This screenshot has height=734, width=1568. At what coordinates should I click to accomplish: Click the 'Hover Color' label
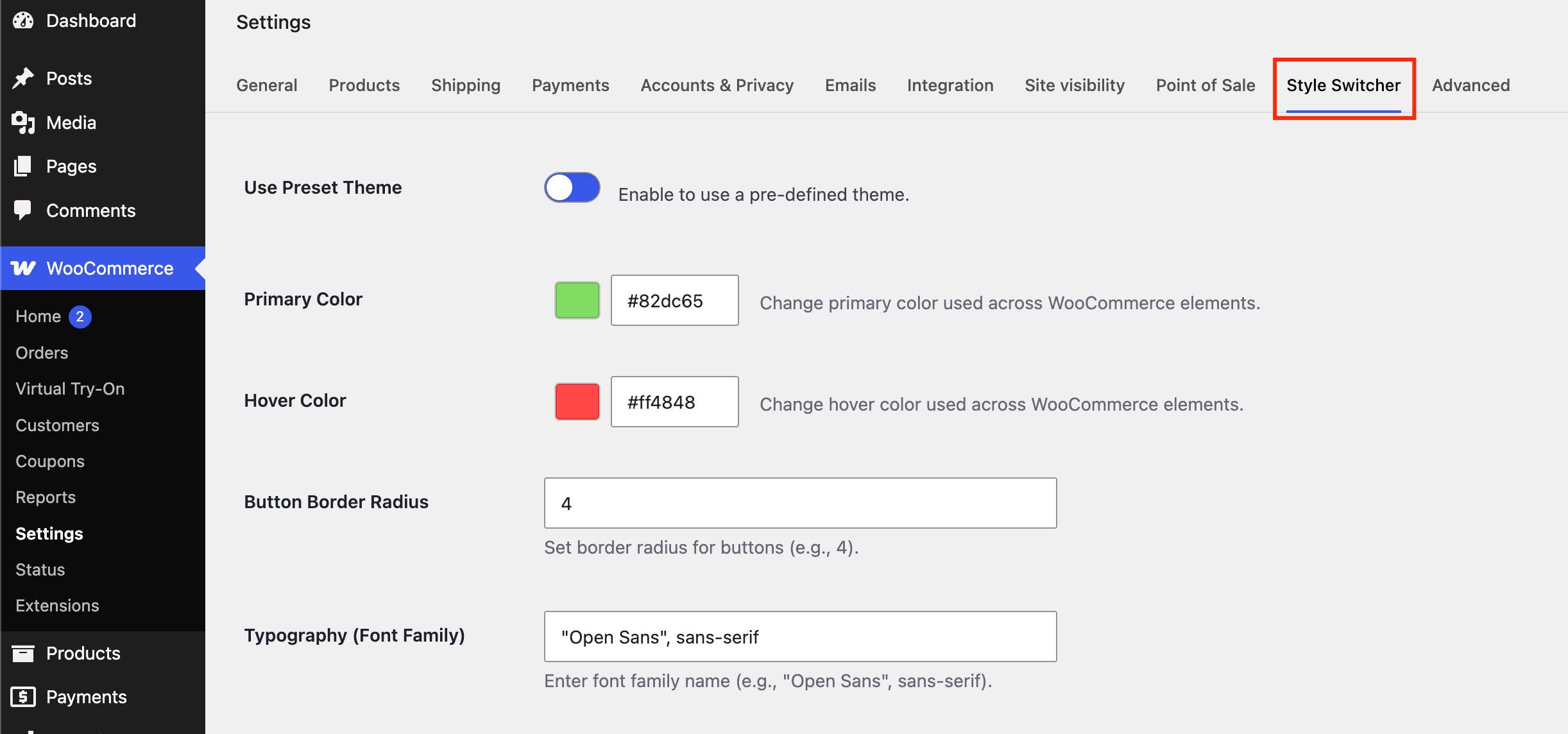[294, 400]
